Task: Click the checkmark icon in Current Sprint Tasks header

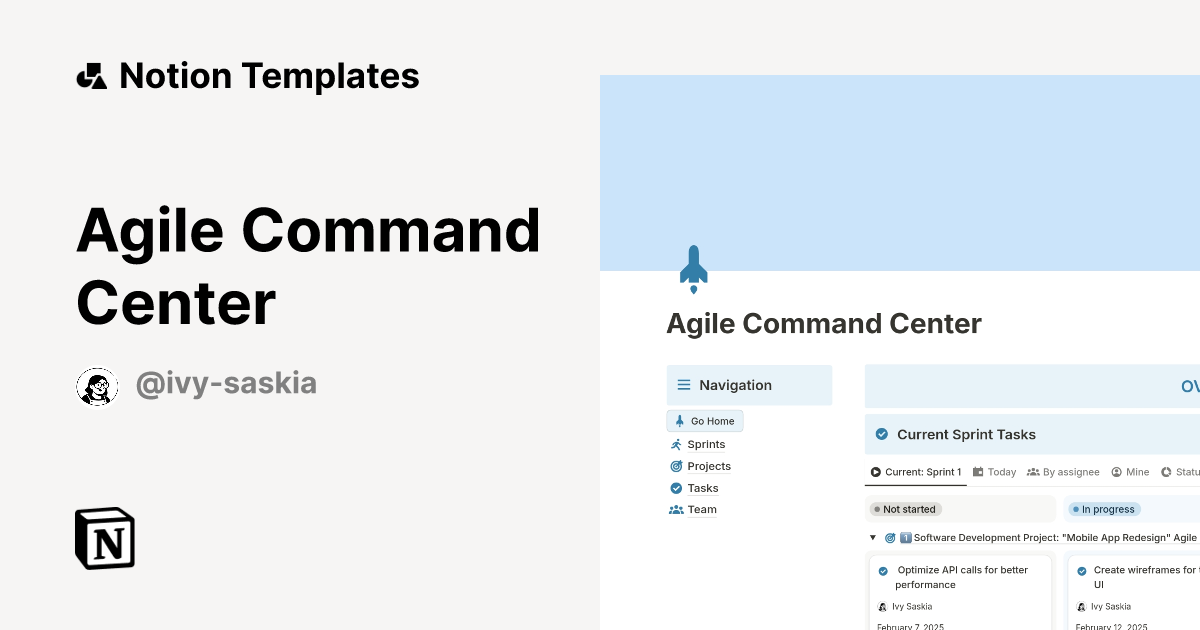Action: 882,434
